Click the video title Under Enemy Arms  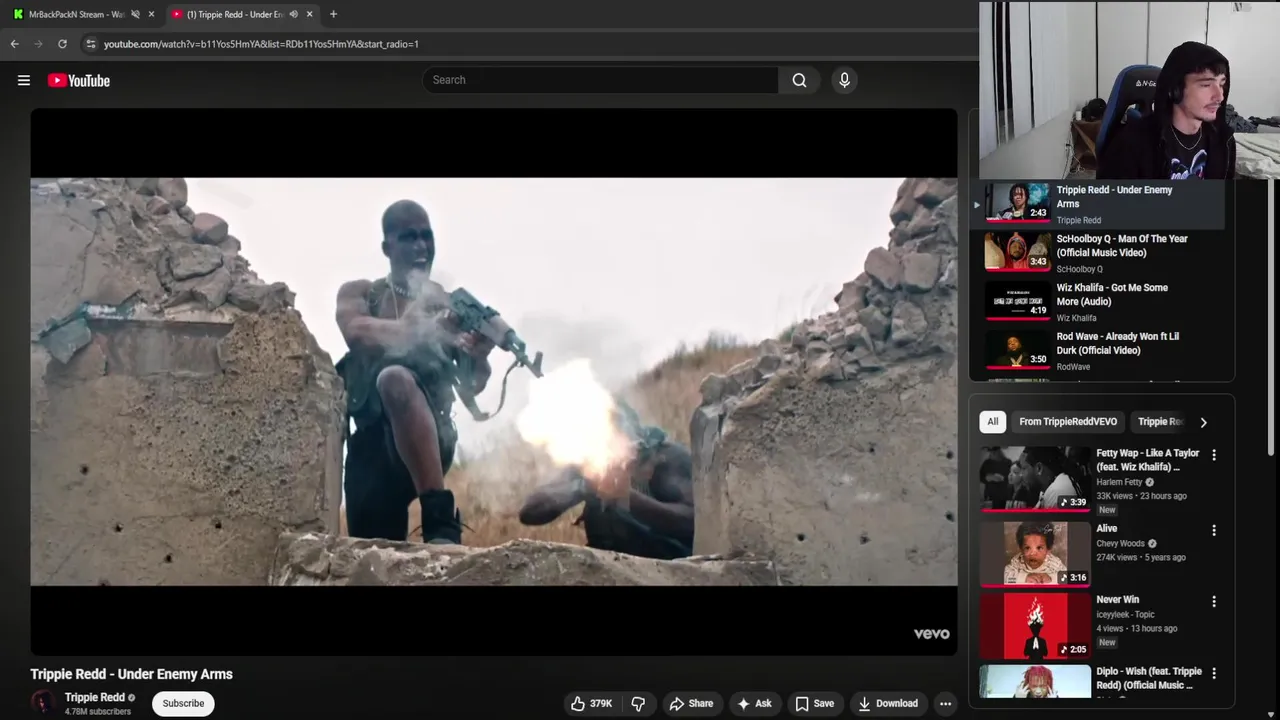(131, 674)
